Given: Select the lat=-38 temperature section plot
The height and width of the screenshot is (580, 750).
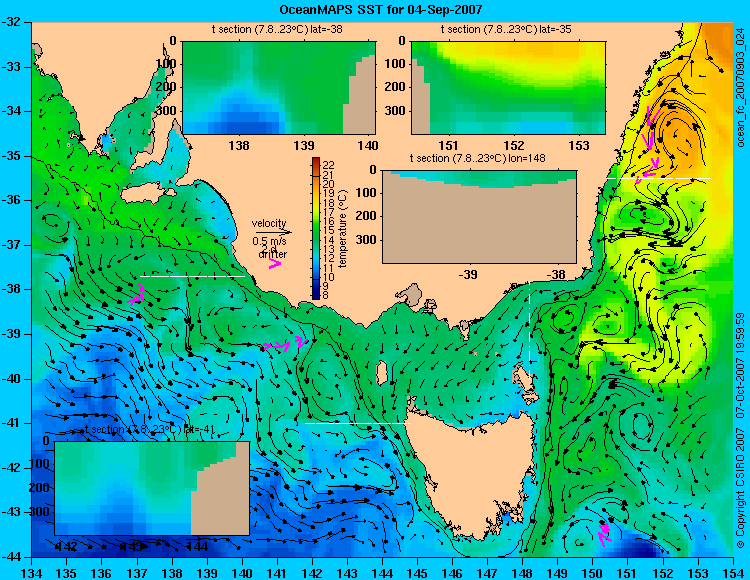Looking at the screenshot, I should click(279, 88).
